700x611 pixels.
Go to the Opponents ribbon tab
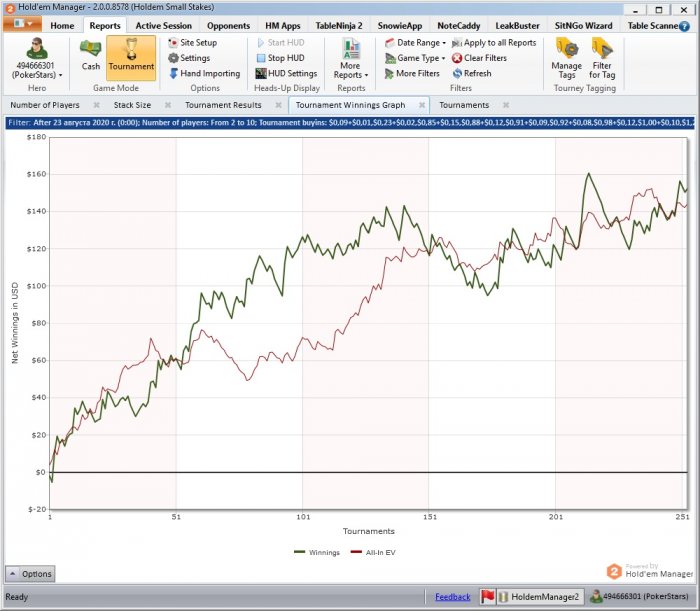[228, 26]
